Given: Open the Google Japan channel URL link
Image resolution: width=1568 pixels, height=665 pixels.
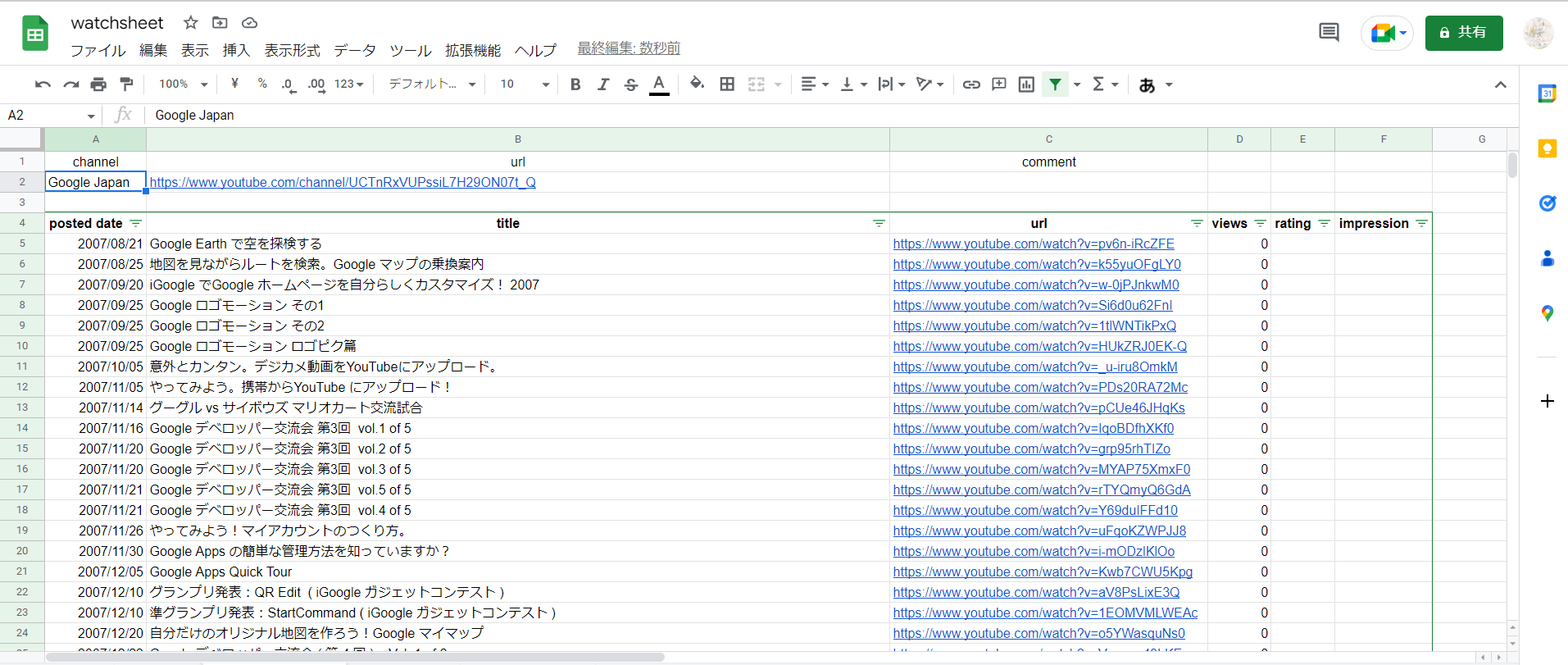Looking at the screenshot, I should 343,182.
